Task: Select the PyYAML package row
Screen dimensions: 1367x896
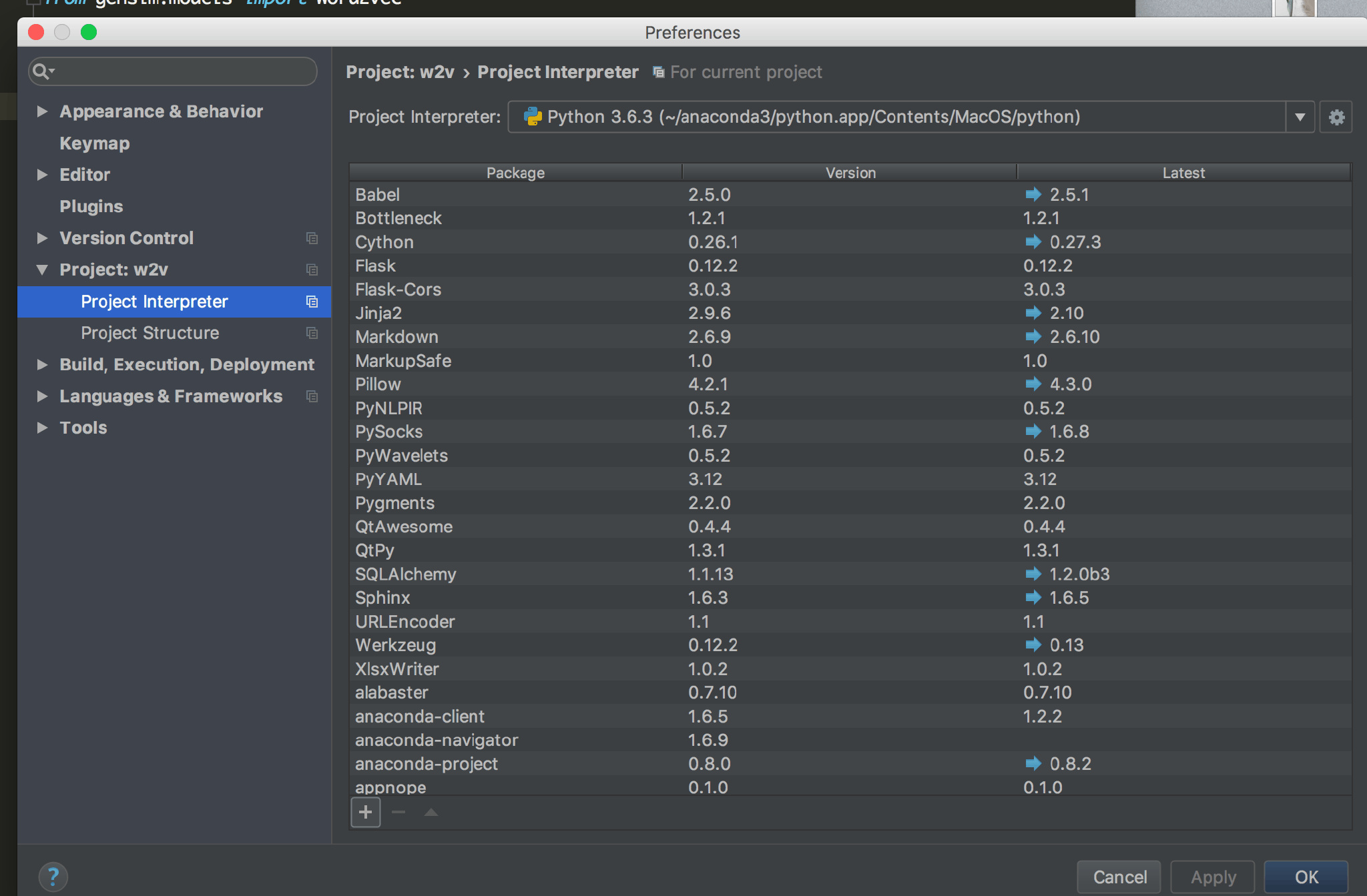Action: tap(850, 479)
